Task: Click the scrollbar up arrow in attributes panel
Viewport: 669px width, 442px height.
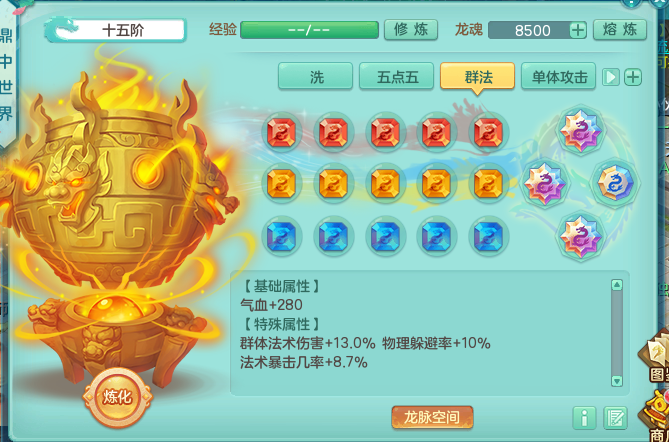Action: [617, 285]
